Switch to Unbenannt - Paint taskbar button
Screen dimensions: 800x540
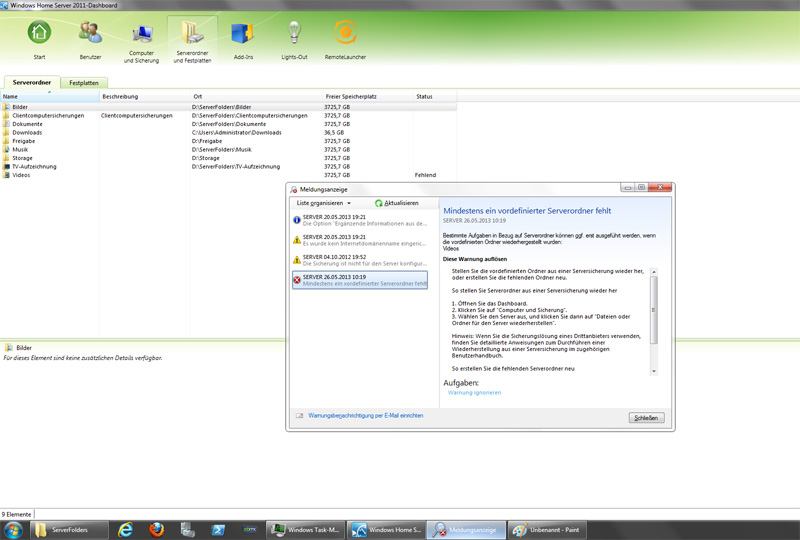point(546,530)
